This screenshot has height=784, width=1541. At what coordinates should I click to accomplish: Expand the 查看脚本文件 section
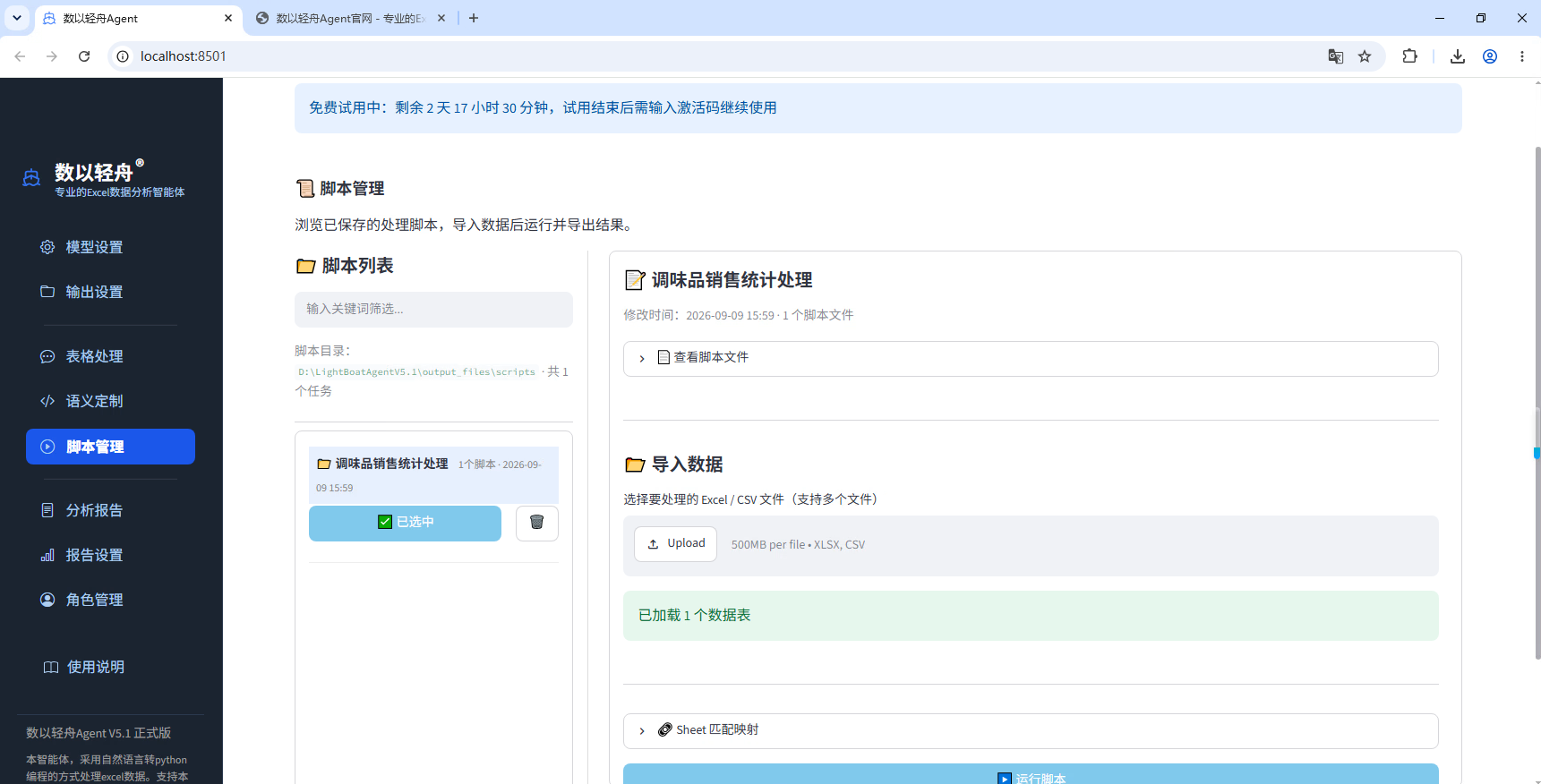1031,358
